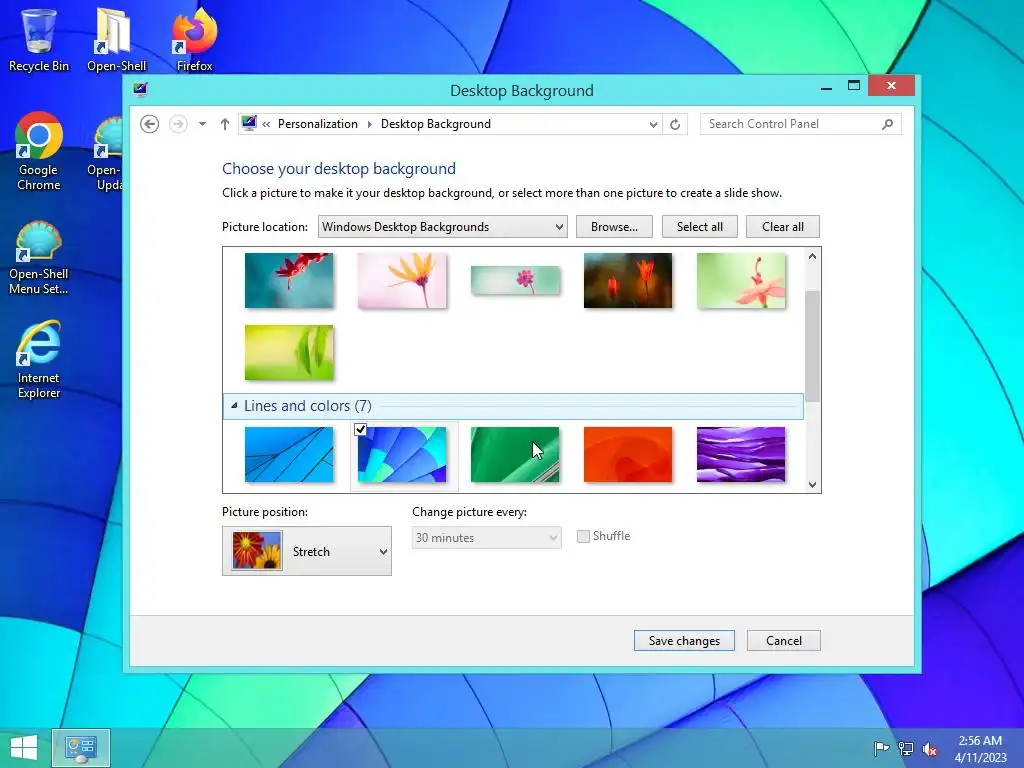Screen dimensions: 1024x768
Task: Click the wallpaper list scrollbar thumb
Action: pos(812,346)
